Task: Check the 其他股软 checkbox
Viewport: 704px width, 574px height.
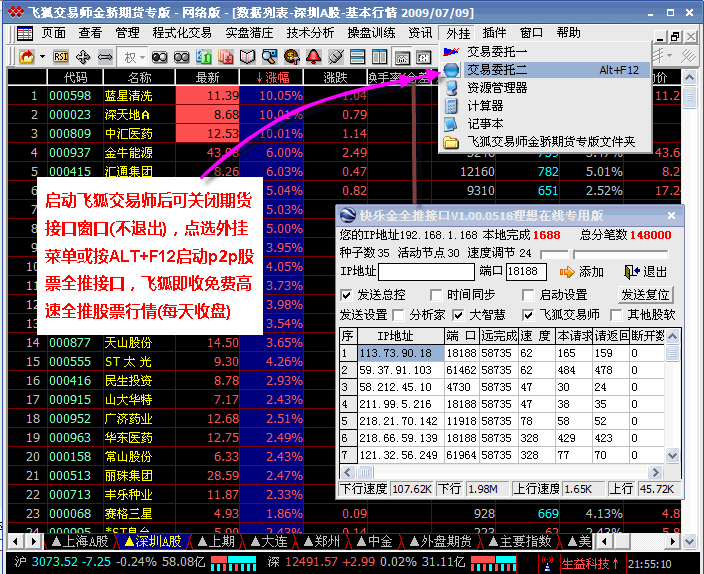Action: (616, 315)
